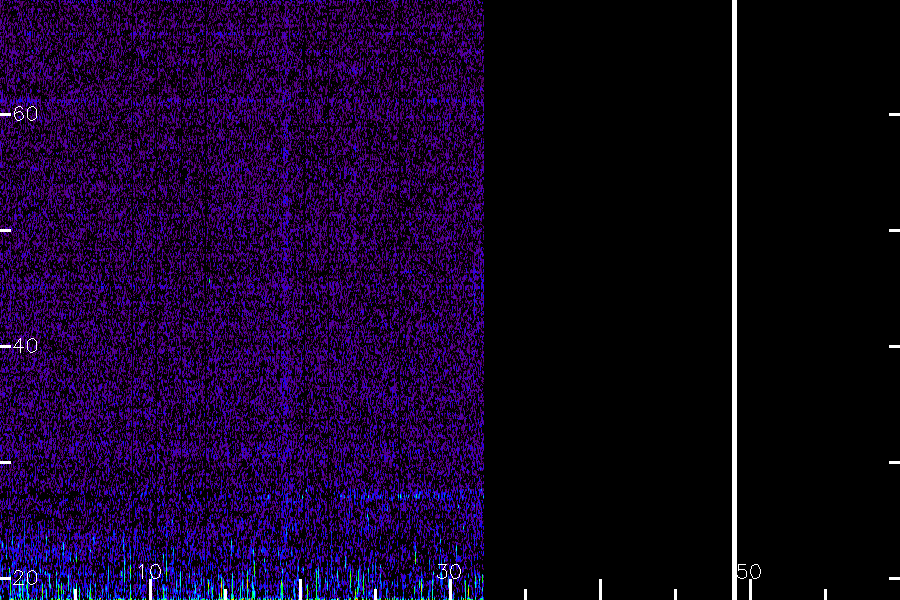The width and height of the screenshot is (900, 600).
Task: Click the "60" frequency axis label
Action: [25, 114]
